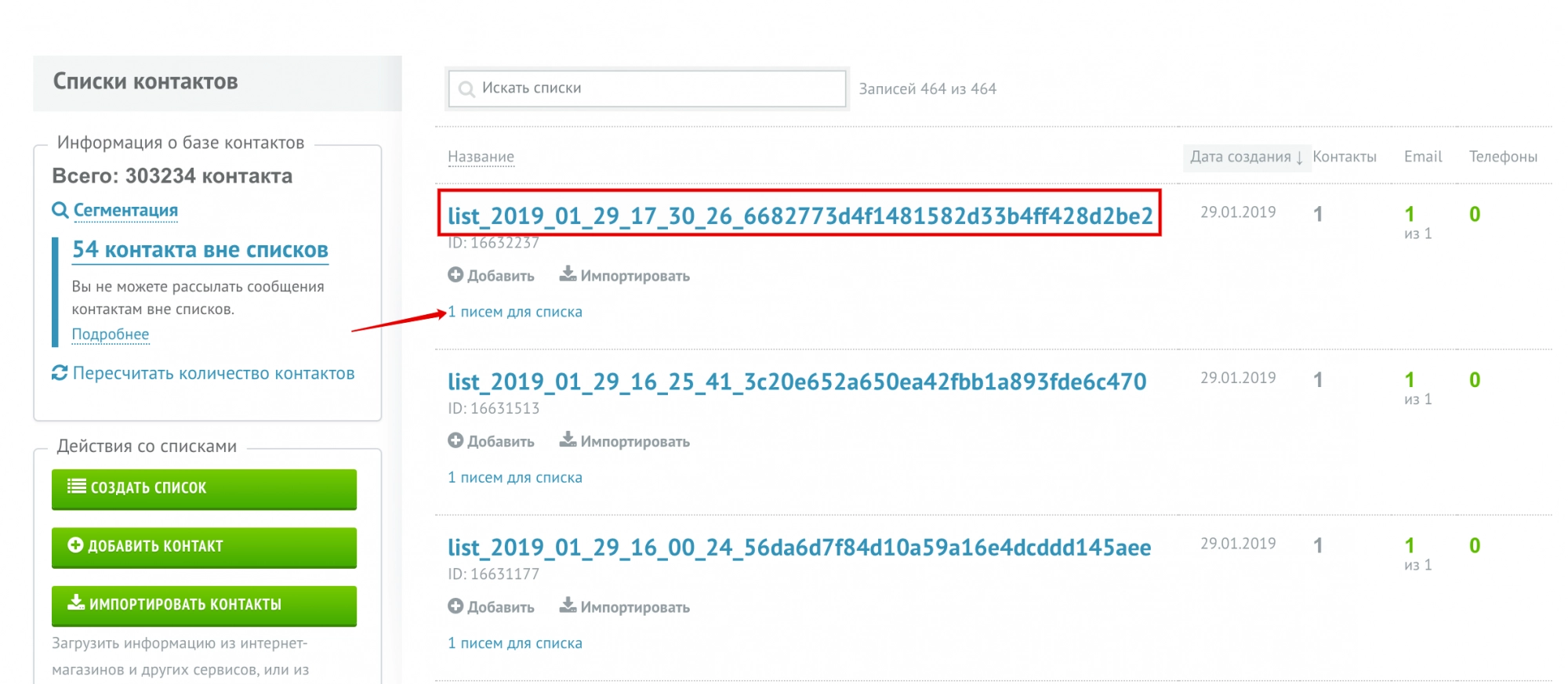
Task: Sort by Дата создания column header
Action: [x=1246, y=157]
